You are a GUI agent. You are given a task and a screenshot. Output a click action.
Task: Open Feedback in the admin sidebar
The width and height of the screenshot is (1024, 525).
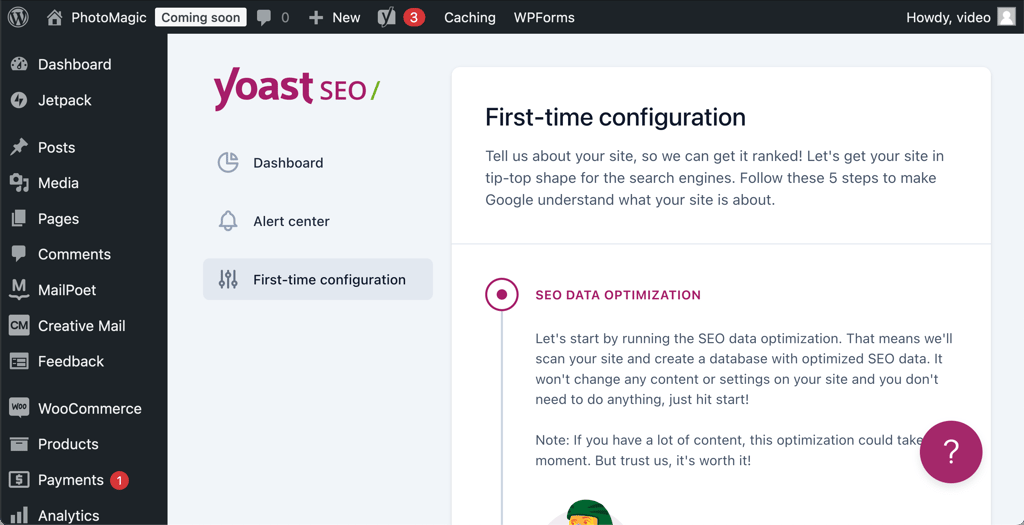tap(71, 361)
